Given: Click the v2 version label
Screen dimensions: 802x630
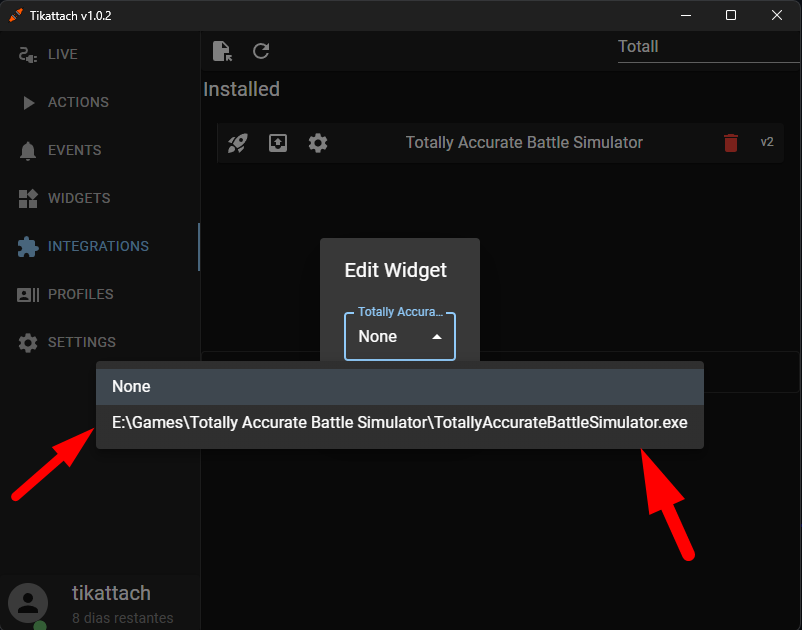Looking at the screenshot, I should pos(767,142).
